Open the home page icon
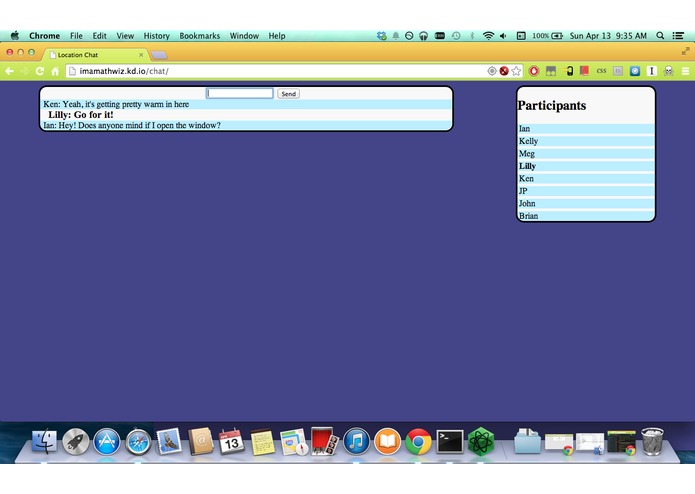The width and height of the screenshot is (695, 494). point(55,71)
